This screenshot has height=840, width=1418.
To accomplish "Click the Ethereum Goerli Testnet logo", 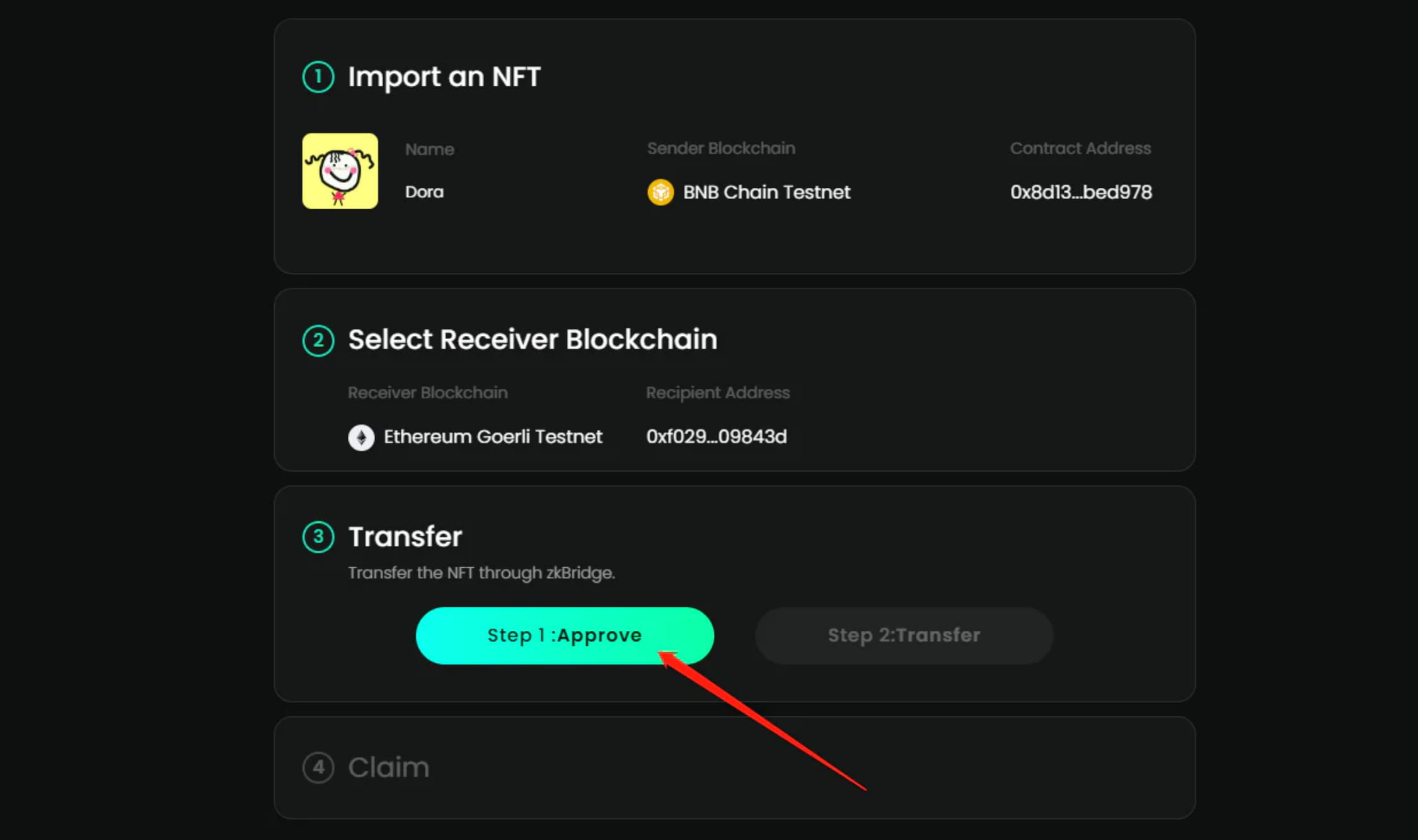I will (361, 437).
